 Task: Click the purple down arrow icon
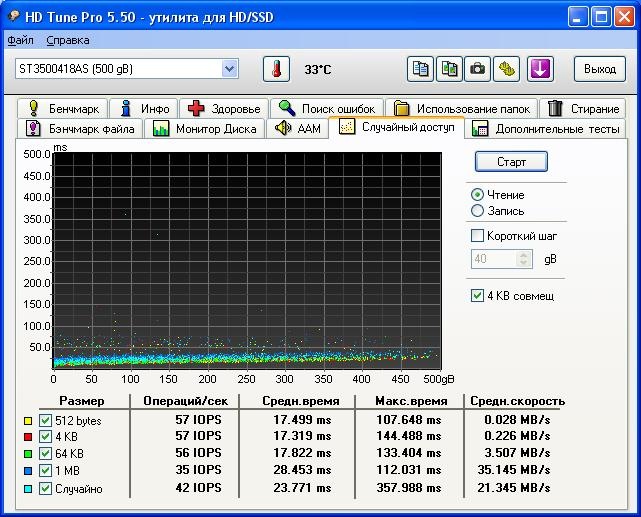pyautogui.click(x=540, y=69)
